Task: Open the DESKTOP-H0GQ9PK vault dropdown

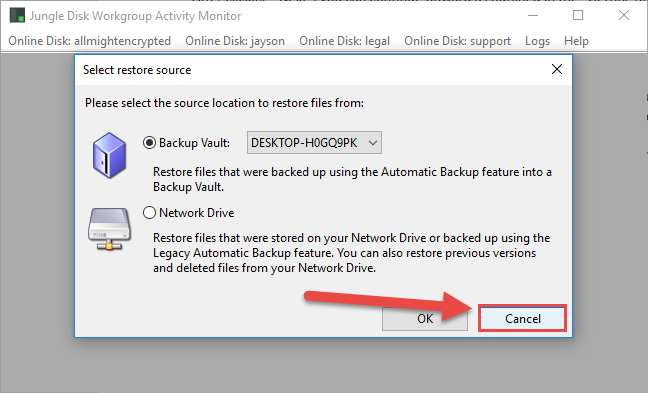Action: pyautogui.click(x=314, y=143)
